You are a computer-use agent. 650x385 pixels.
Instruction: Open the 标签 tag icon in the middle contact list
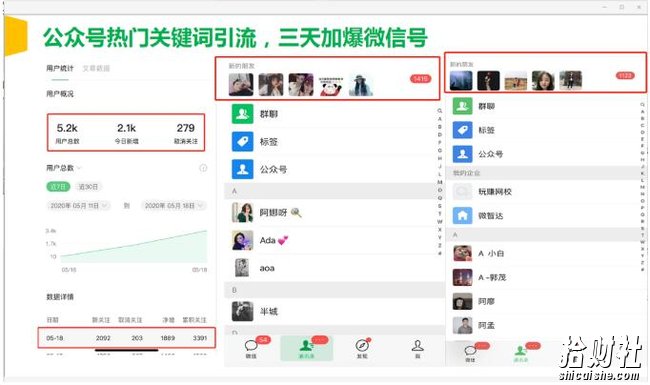click(243, 142)
